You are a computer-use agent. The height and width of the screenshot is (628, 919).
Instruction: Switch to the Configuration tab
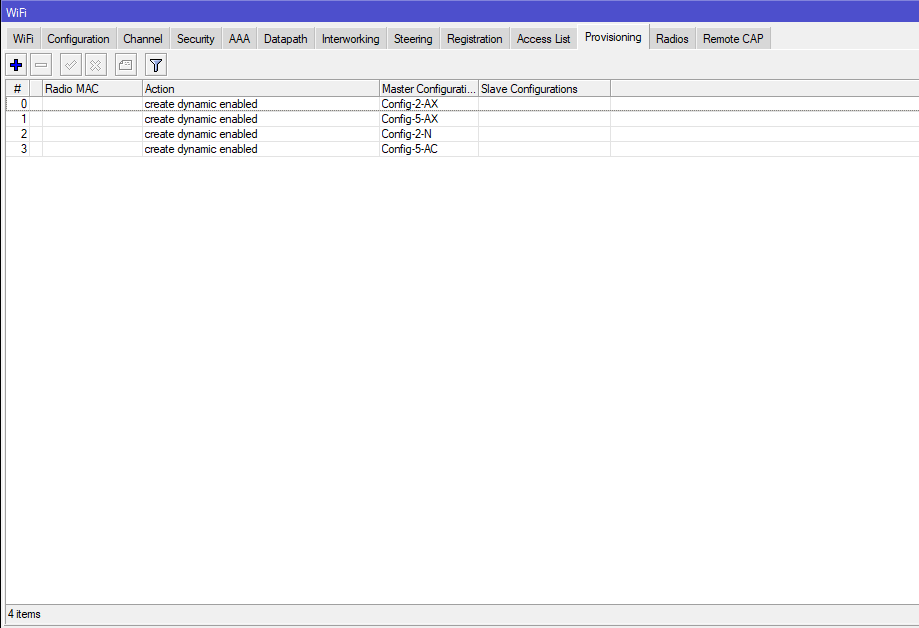pyautogui.click(x=78, y=39)
